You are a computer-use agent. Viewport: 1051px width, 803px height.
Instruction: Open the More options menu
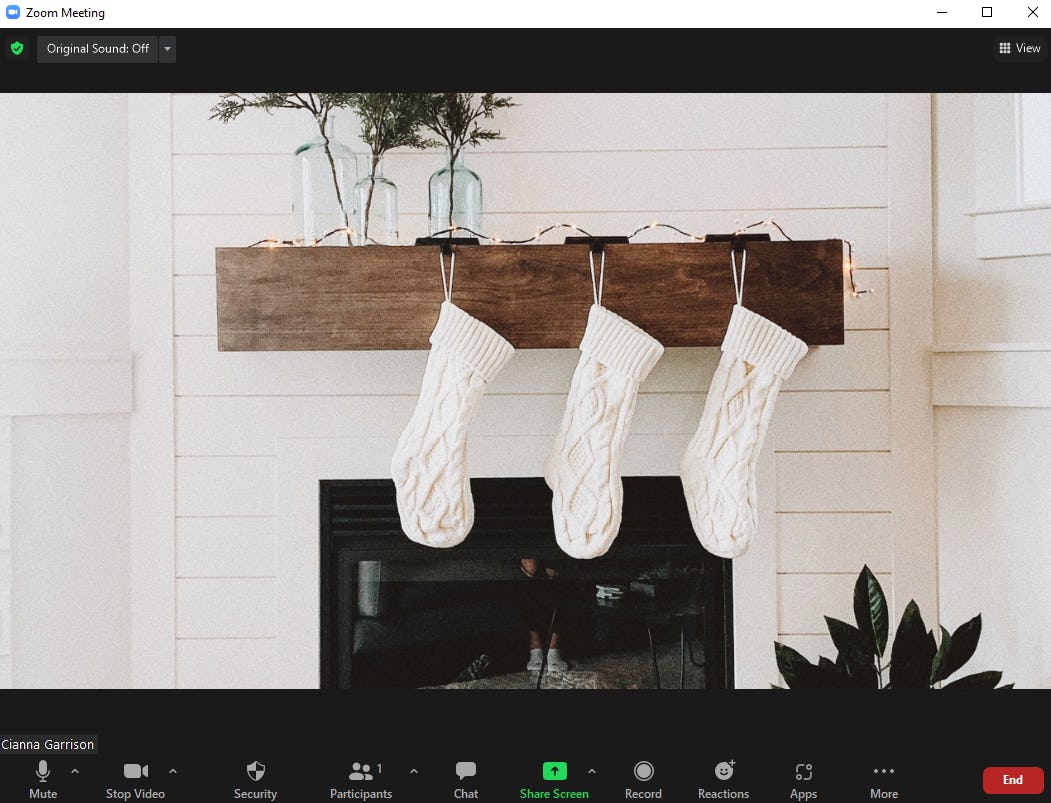pos(883,778)
